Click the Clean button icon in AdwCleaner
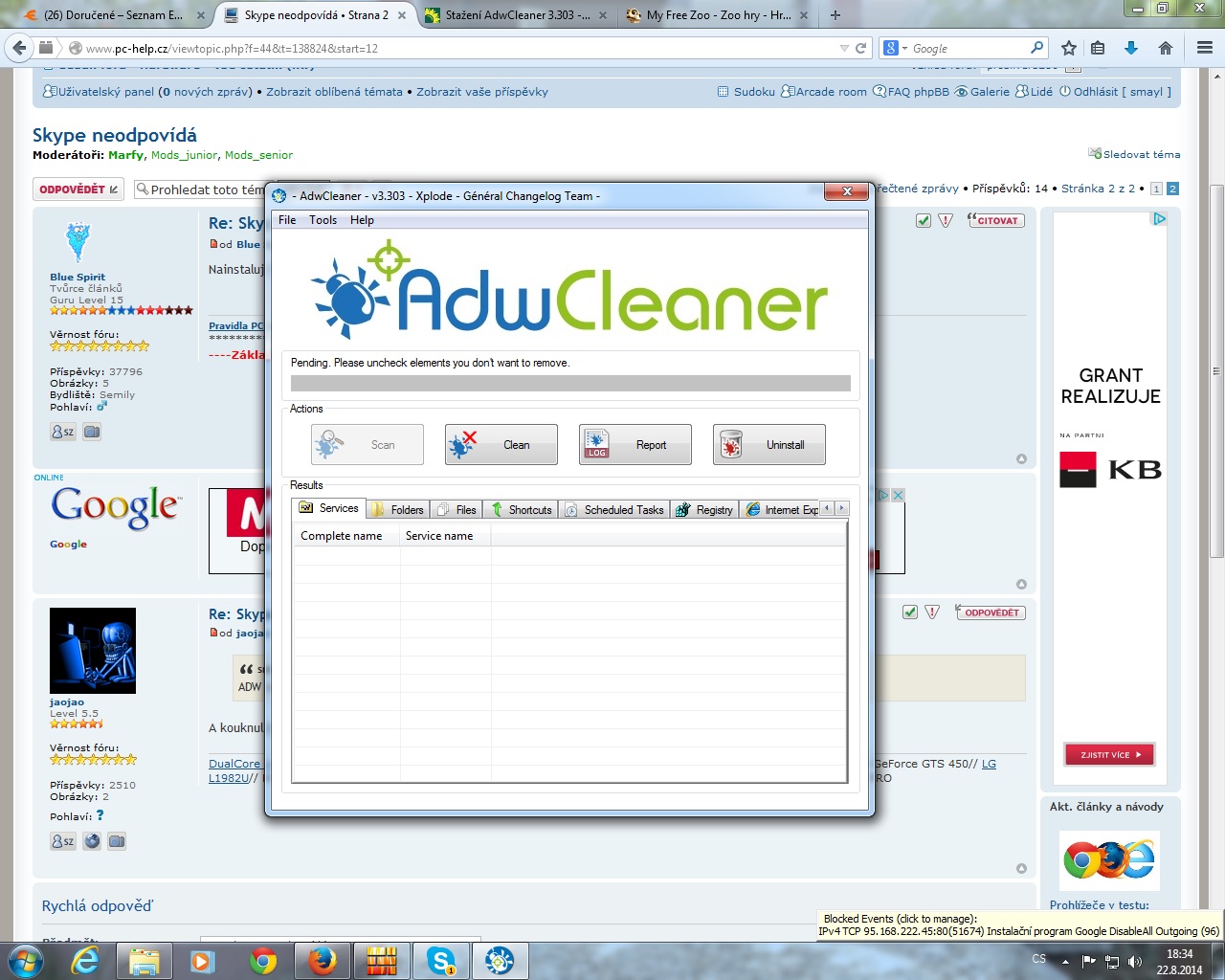This screenshot has width=1225, height=980. pyautogui.click(x=462, y=445)
